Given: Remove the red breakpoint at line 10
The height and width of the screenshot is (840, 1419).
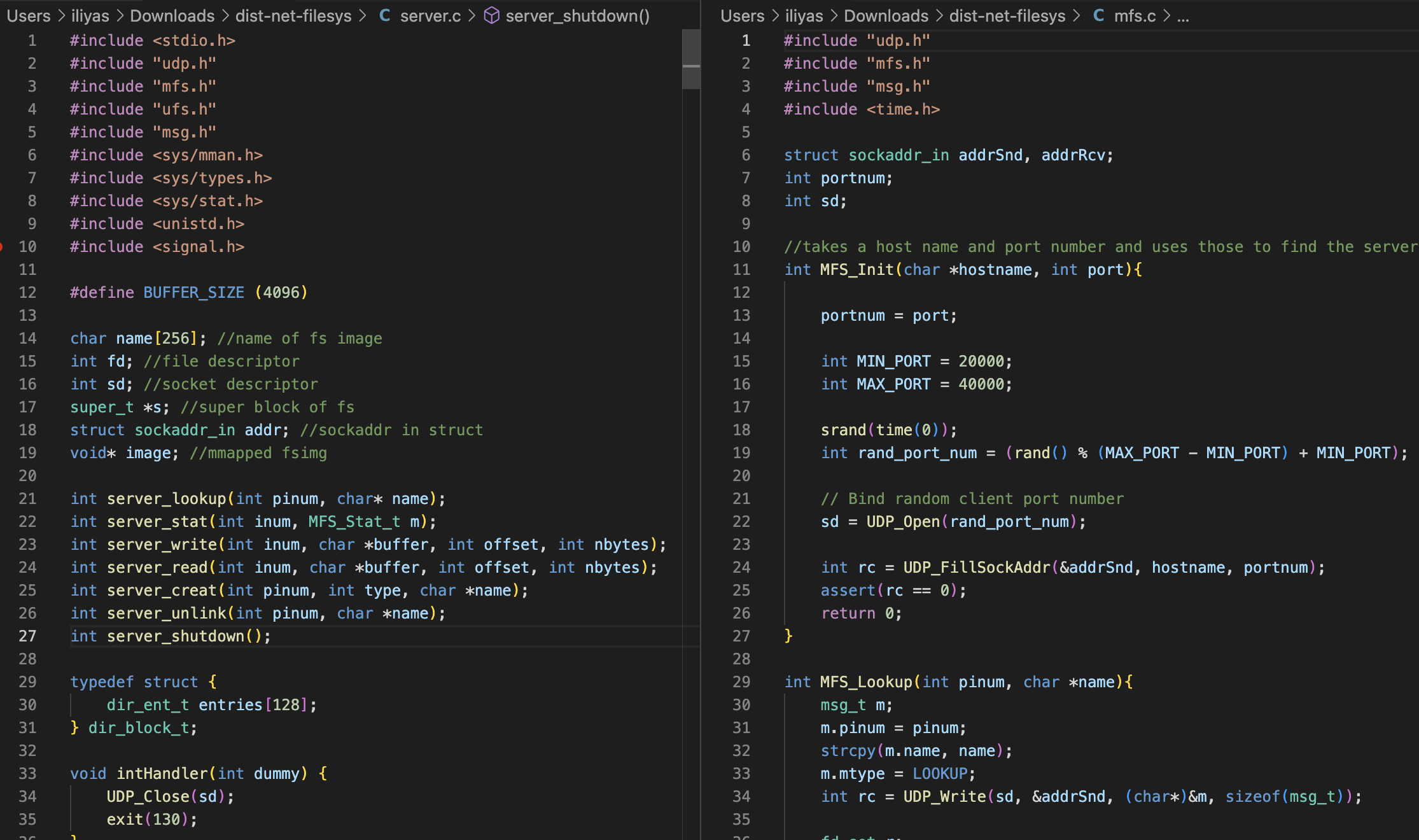Looking at the screenshot, I should coord(1,247).
